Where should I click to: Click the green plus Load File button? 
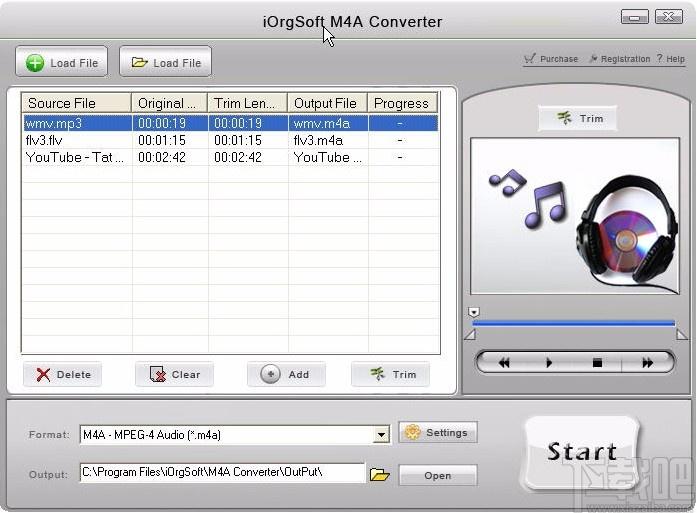click(x=61, y=62)
